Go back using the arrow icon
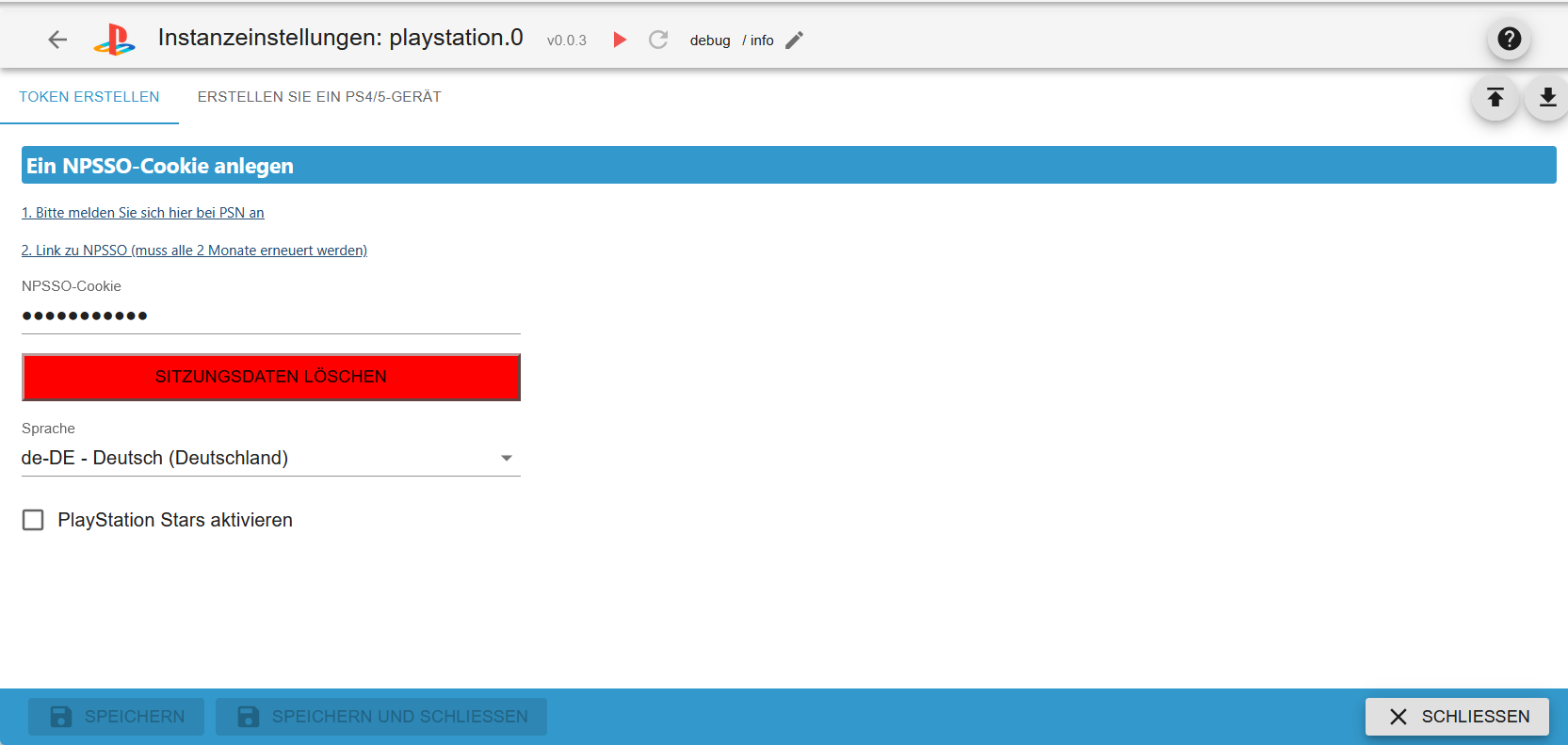Viewport: 1568px width, 745px height. pyautogui.click(x=57, y=40)
